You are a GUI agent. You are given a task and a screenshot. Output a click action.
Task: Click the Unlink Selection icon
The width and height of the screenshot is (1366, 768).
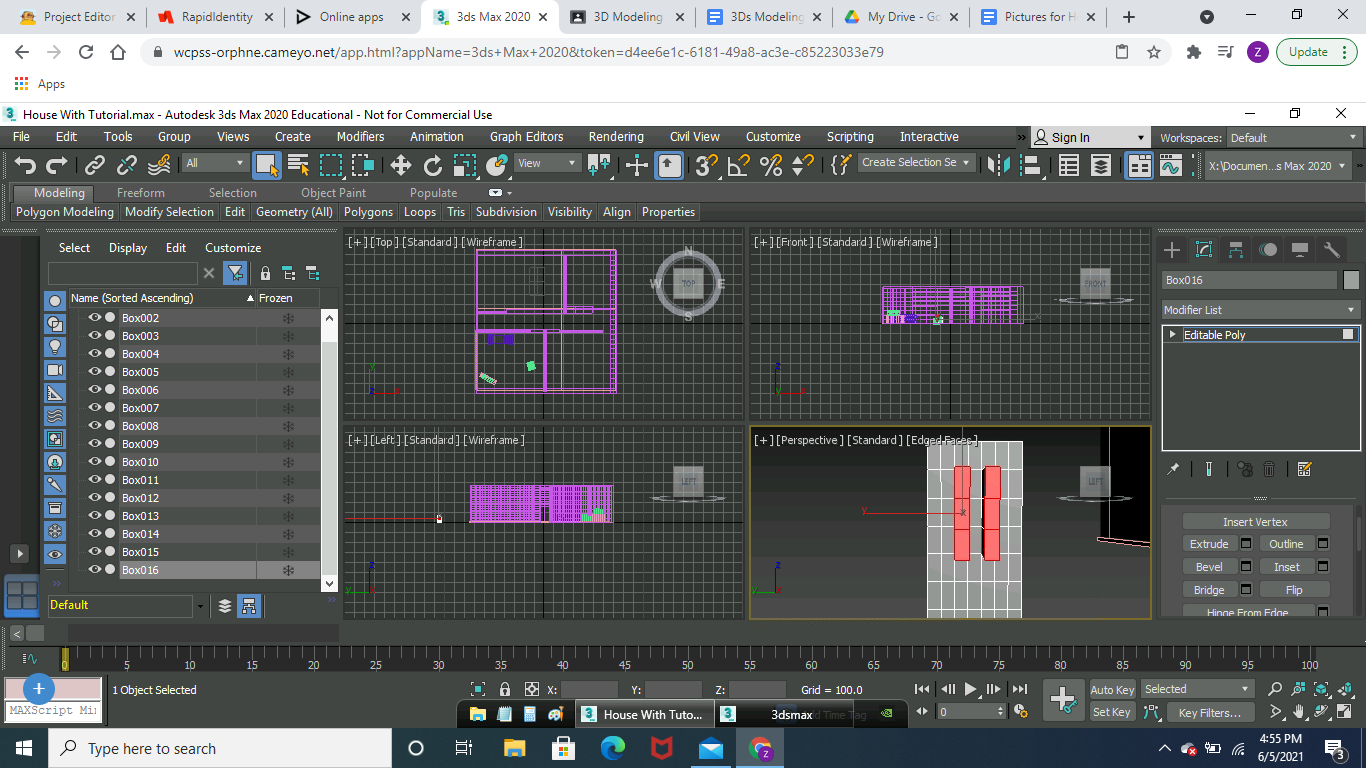pos(127,165)
